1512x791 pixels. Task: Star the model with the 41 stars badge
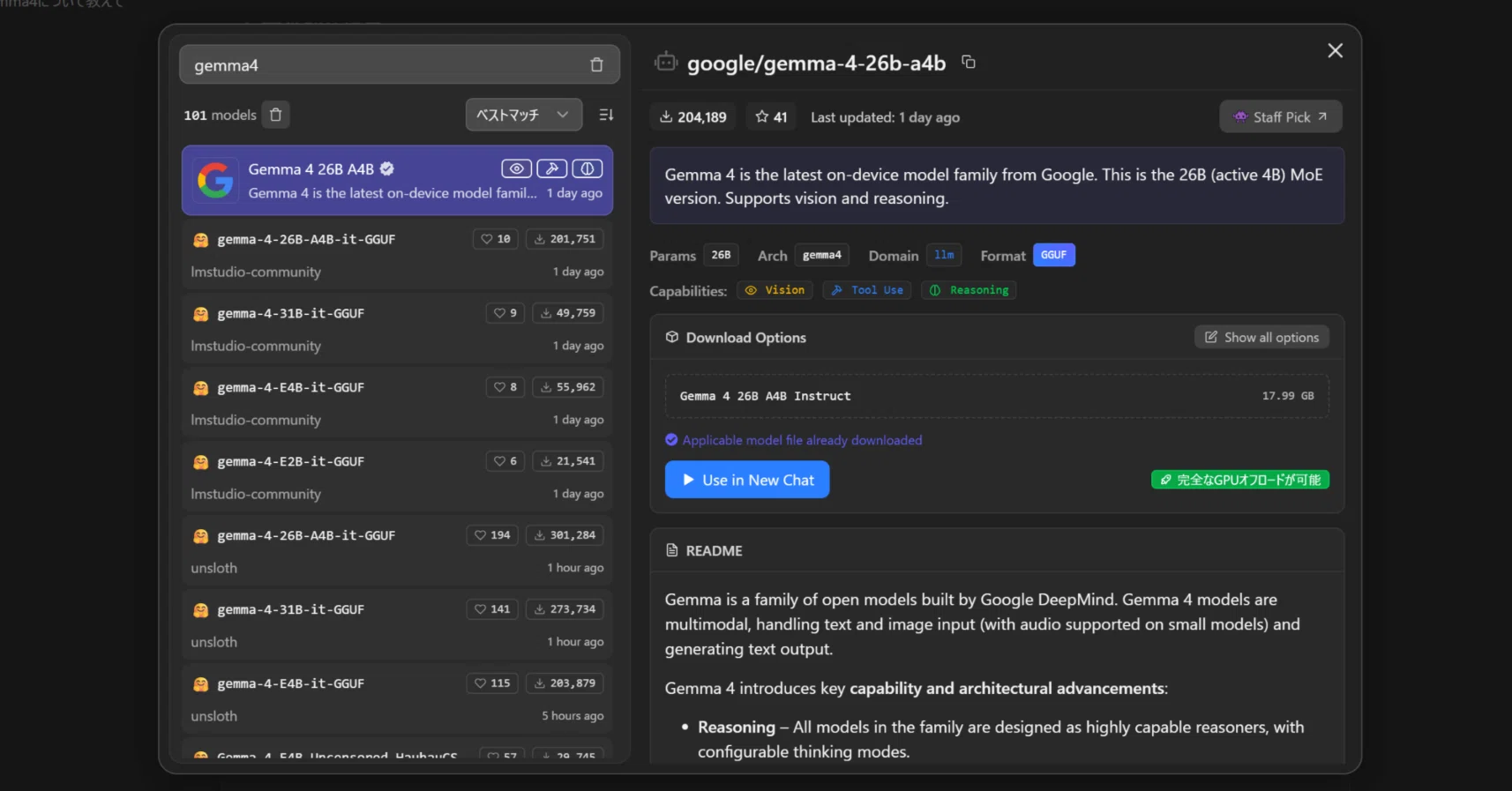[x=771, y=117]
